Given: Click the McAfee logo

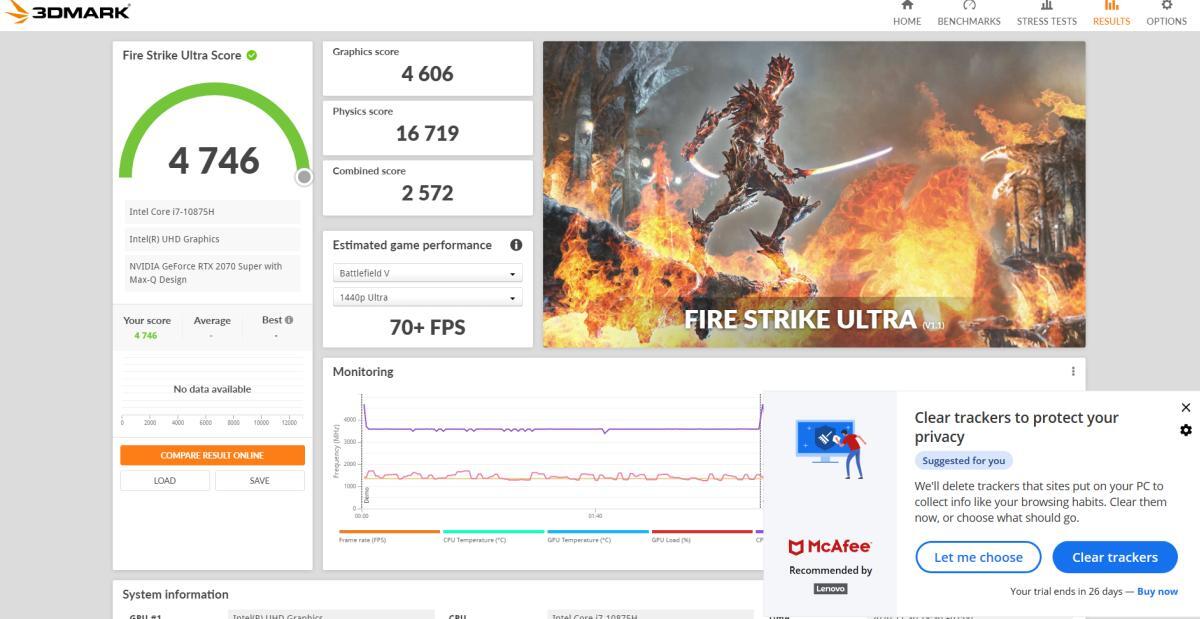Looking at the screenshot, I should pos(830,546).
